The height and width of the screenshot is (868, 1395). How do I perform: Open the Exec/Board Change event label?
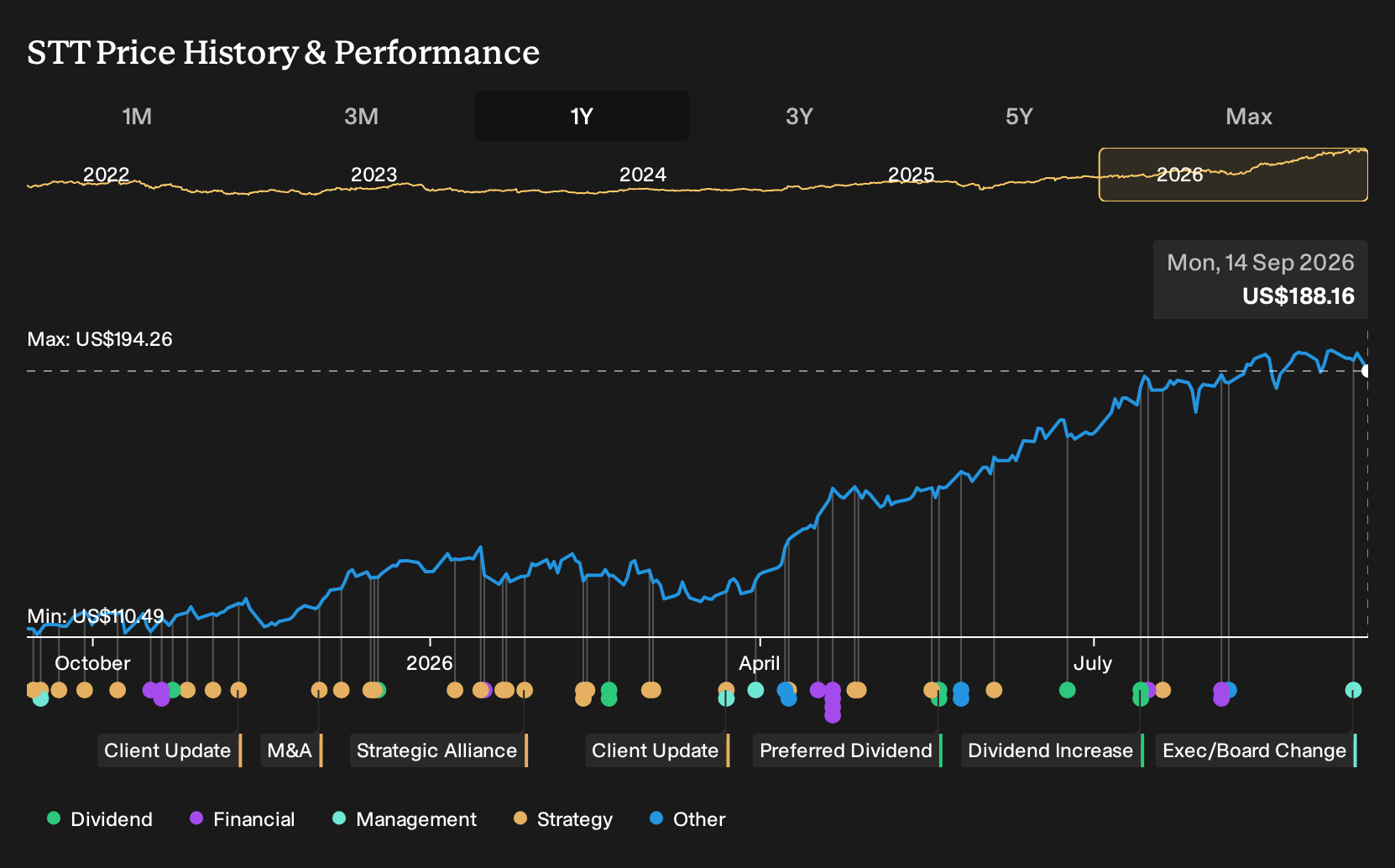pyautogui.click(x=1257, y=750)
